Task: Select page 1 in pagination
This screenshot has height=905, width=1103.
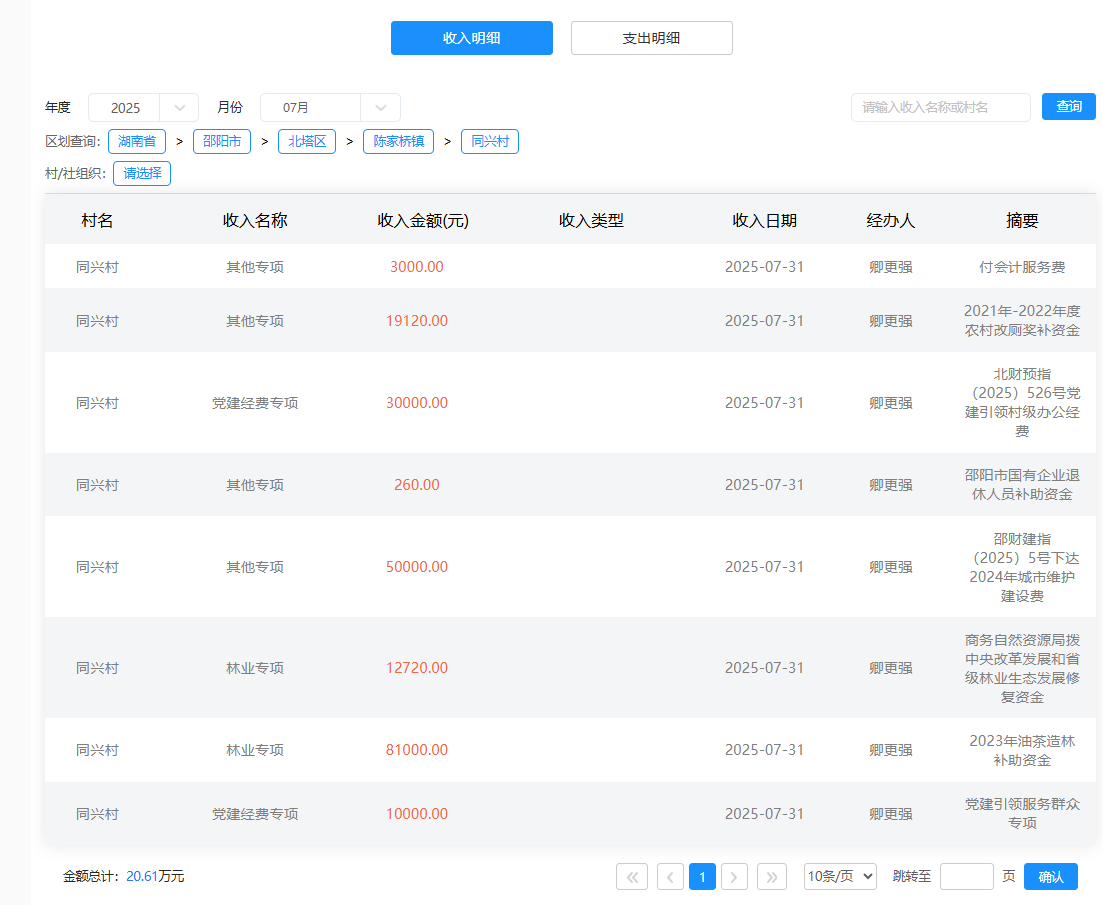Action: tap(702, 877)
